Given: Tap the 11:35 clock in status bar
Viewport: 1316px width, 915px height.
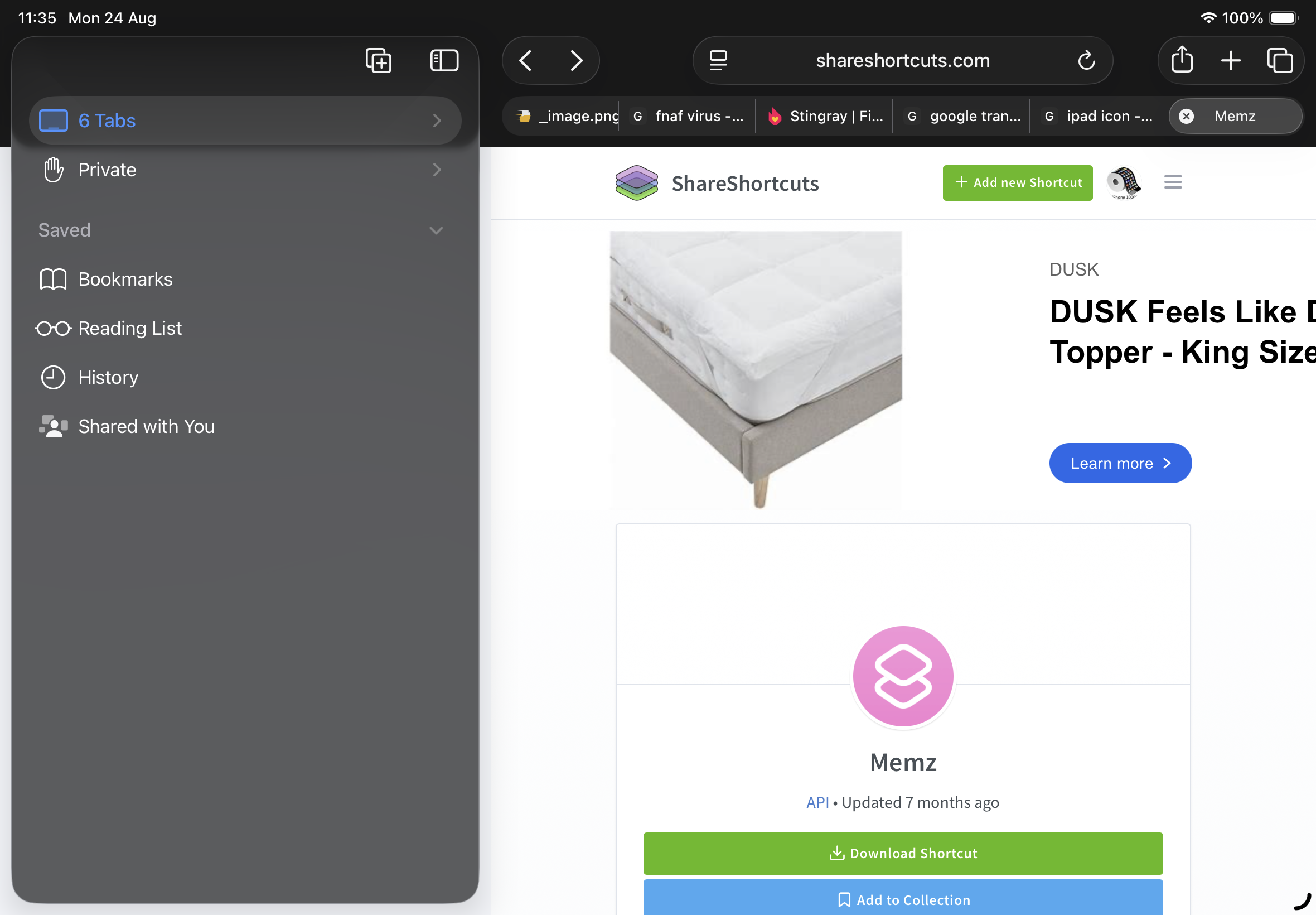Looking at the screenshot, I should point(37,18).
